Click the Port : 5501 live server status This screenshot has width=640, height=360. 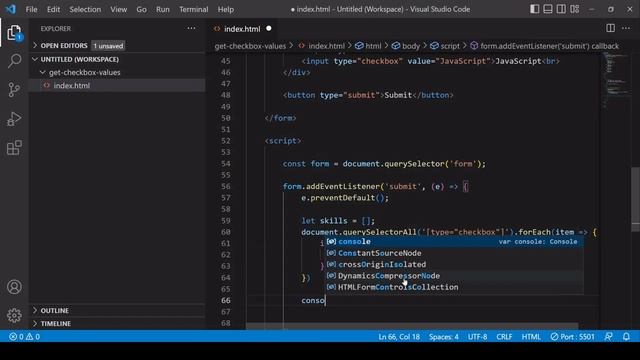573,337
